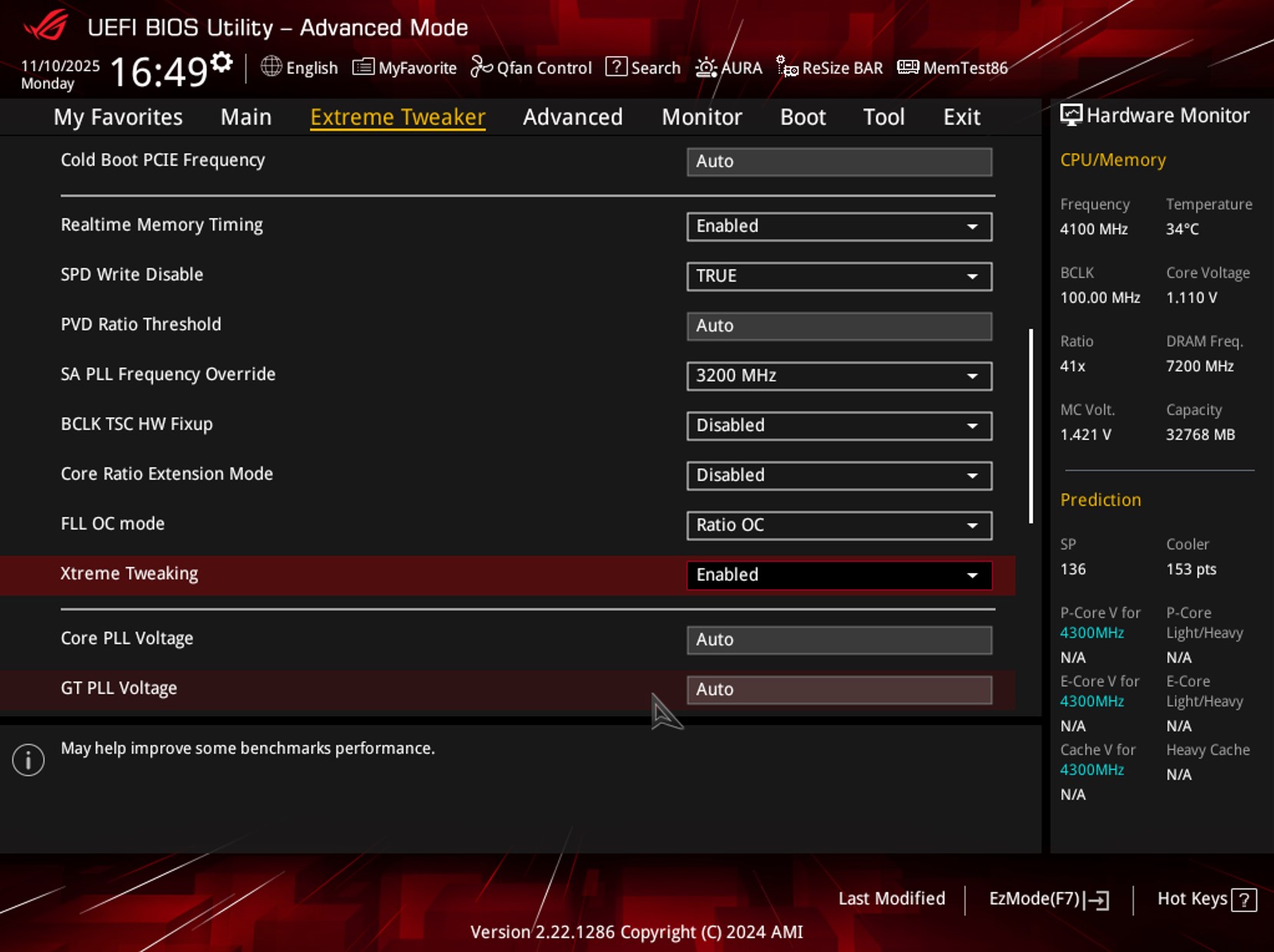Screen dimensions: 1274x952
Task: Toggle the ReSize BAR icon
Action: click(787, 68)
